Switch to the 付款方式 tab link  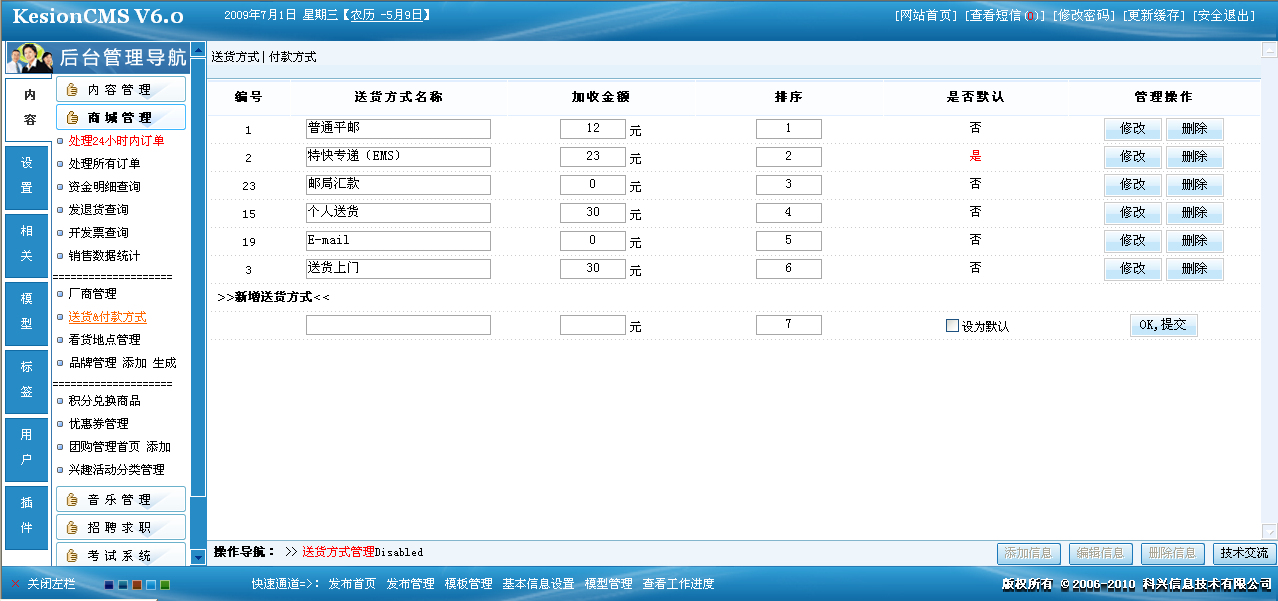point(293,57)
